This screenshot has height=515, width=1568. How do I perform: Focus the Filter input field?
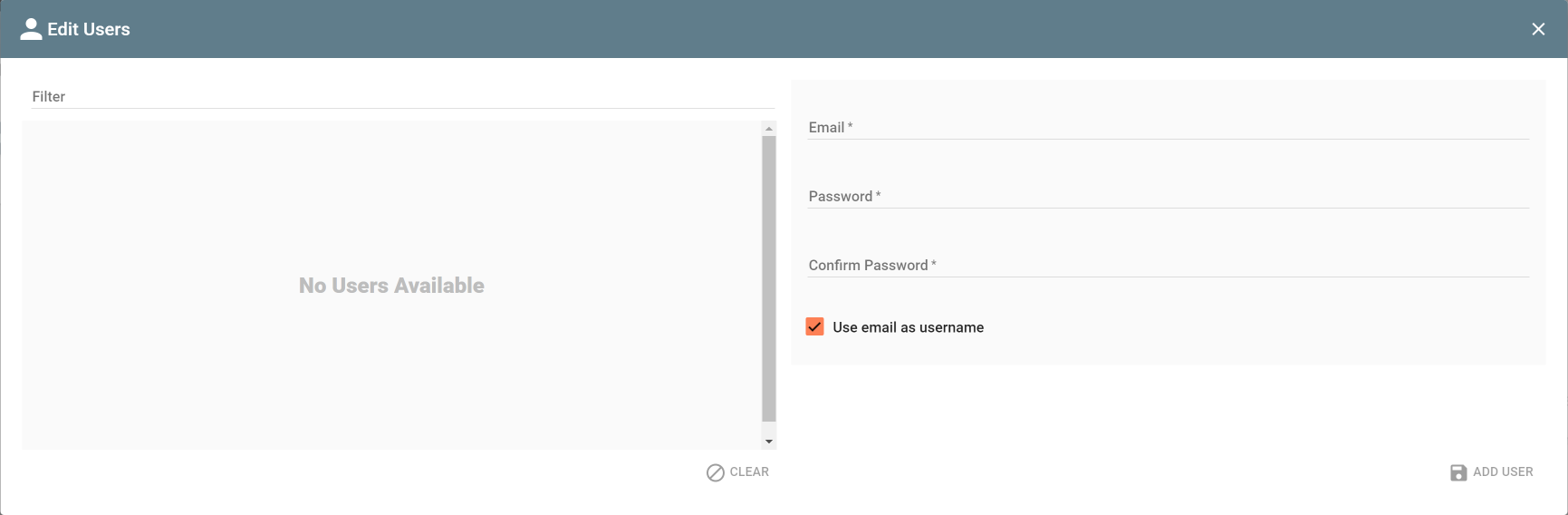point(403,96)
